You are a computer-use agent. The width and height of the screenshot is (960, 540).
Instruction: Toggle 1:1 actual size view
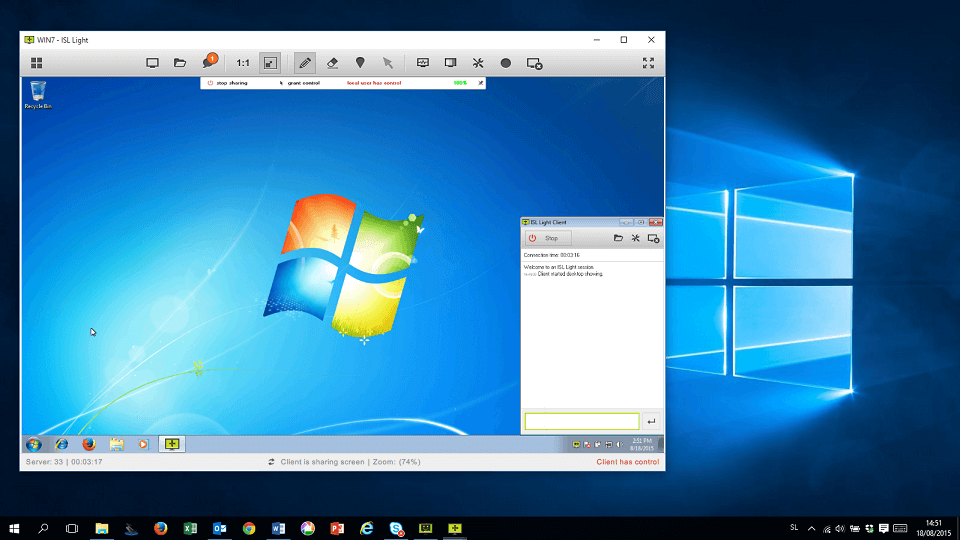pyautogui.click(x=243, y=62)
